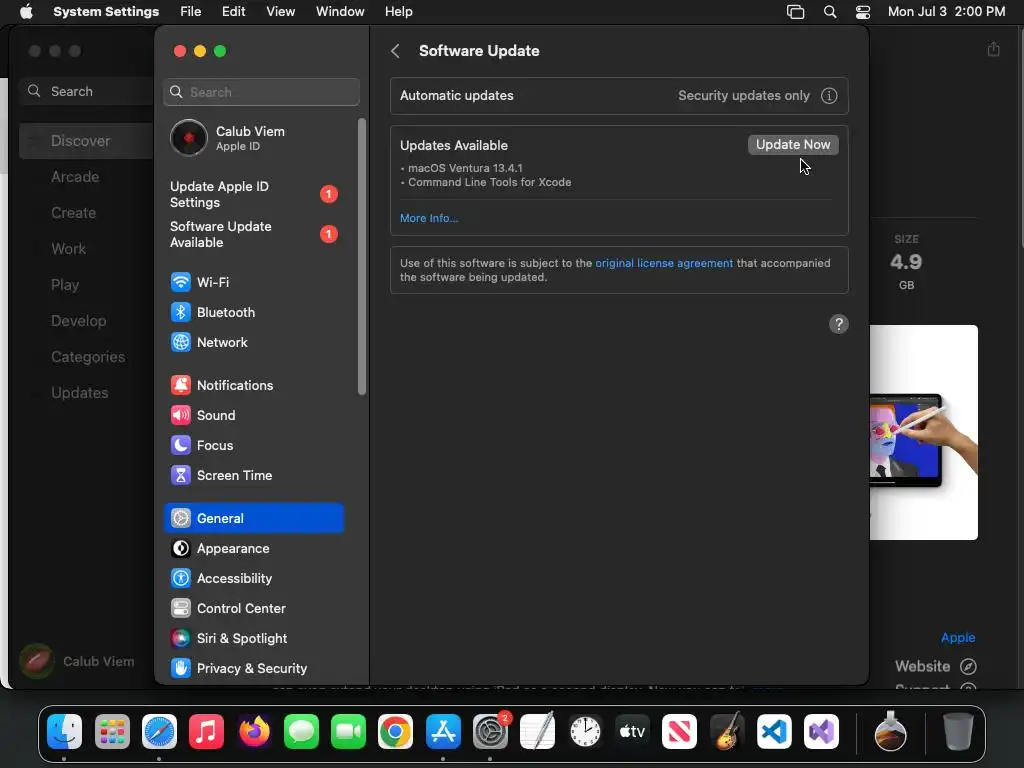The width and height of the screenshot is (1024, 768).
Task: Open Update Apple ID Settings item
Action: click(x=255, y=194)
